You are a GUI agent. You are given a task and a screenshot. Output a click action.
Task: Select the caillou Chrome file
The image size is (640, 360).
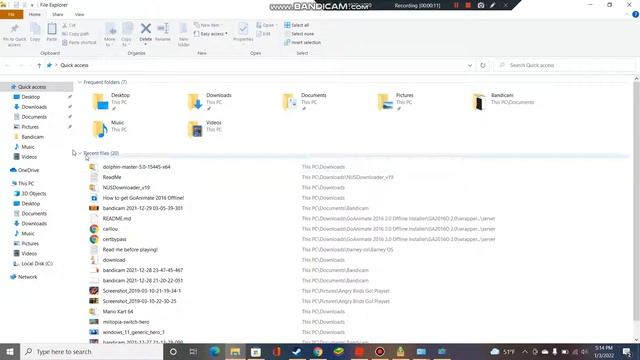click(110, 229)
